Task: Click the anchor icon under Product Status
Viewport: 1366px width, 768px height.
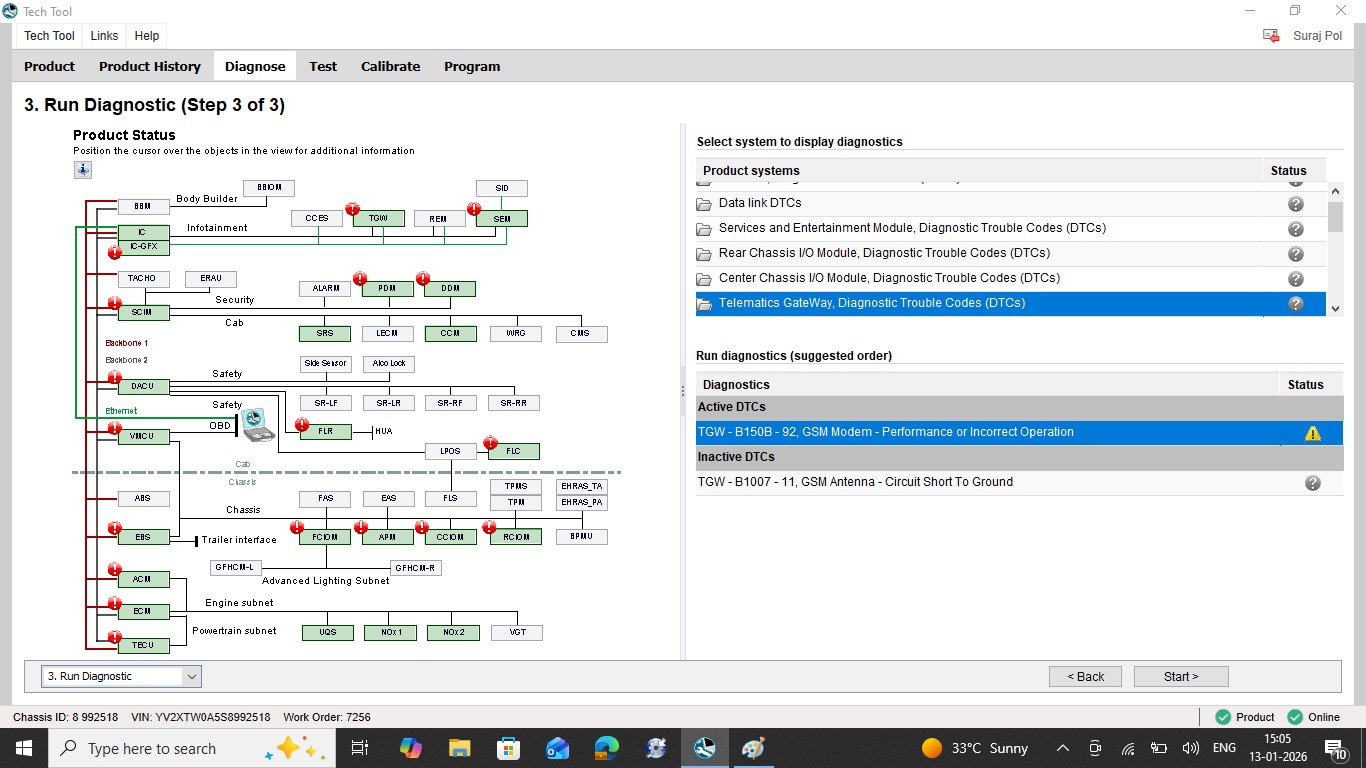Action: click(x=83, y=170)
